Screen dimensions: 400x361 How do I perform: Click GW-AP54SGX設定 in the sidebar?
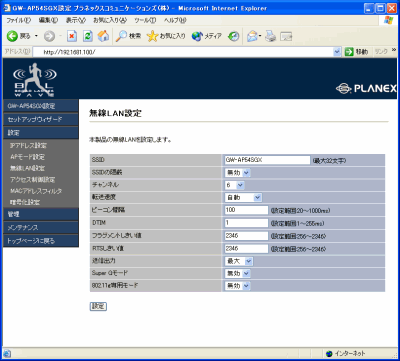[41, 106]
